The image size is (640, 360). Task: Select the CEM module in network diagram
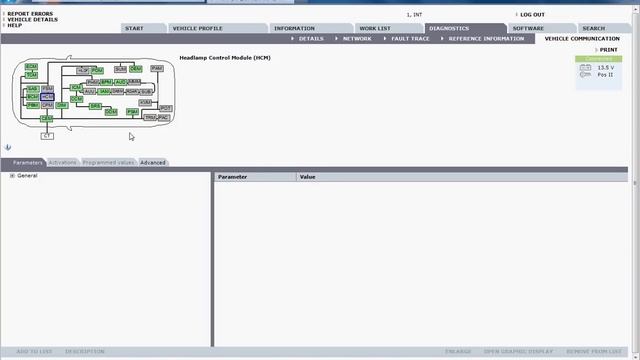[x=47, y=118]
